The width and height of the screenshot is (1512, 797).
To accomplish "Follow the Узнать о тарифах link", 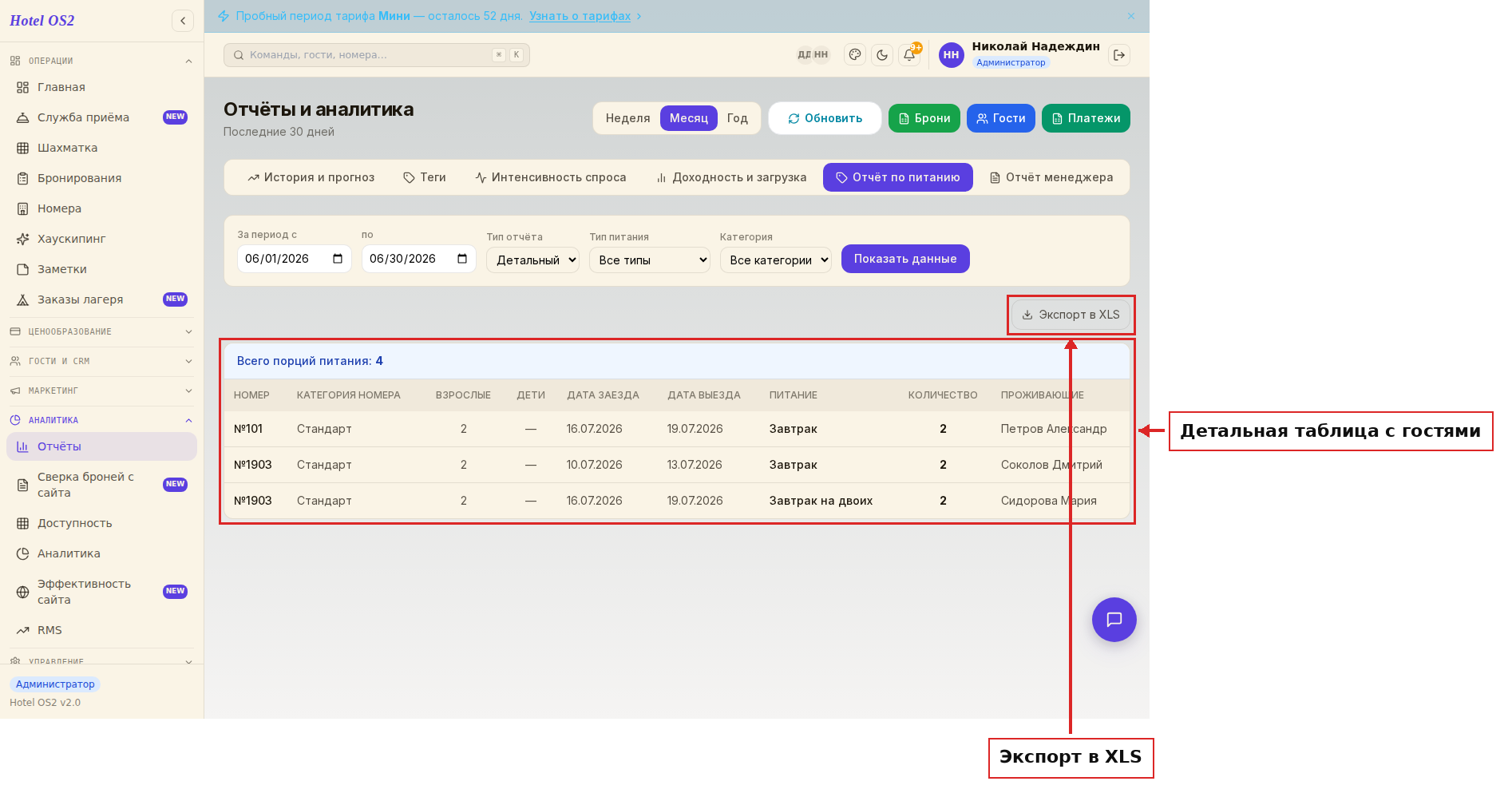I will (580, 16).
